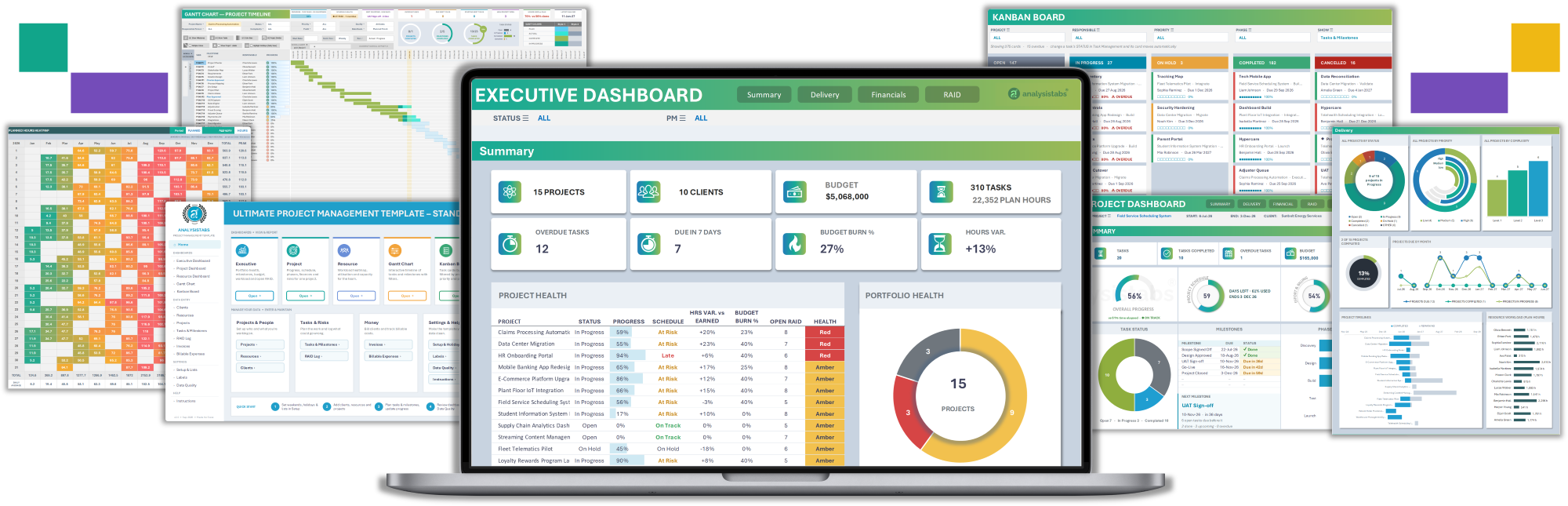Click the Projects button in Projects & People card
Viewport: 1568px width, 506px height.
tap(260, 344)
